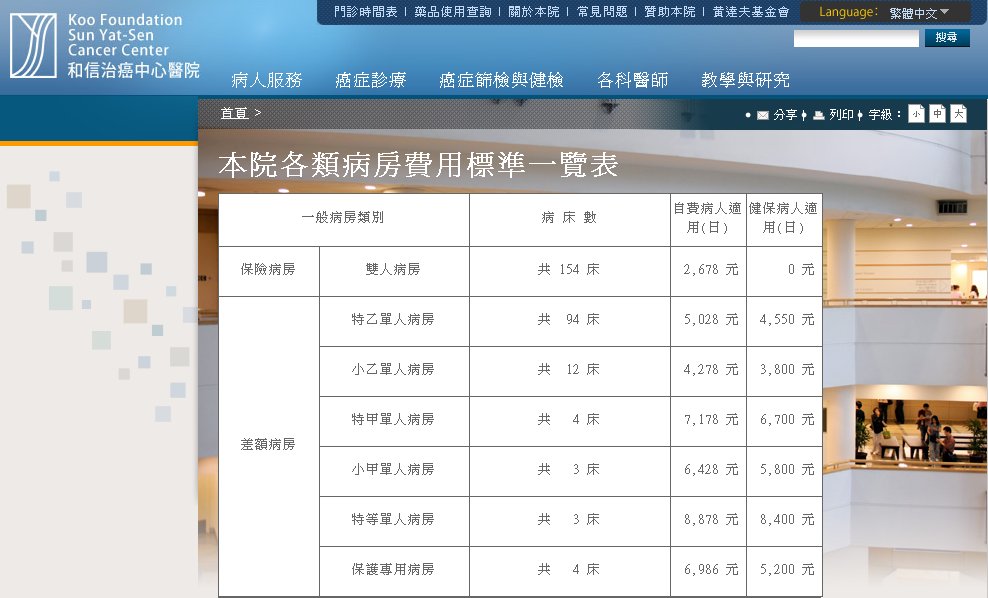
Task: Open 贊助本院 link
Action: 670,12
